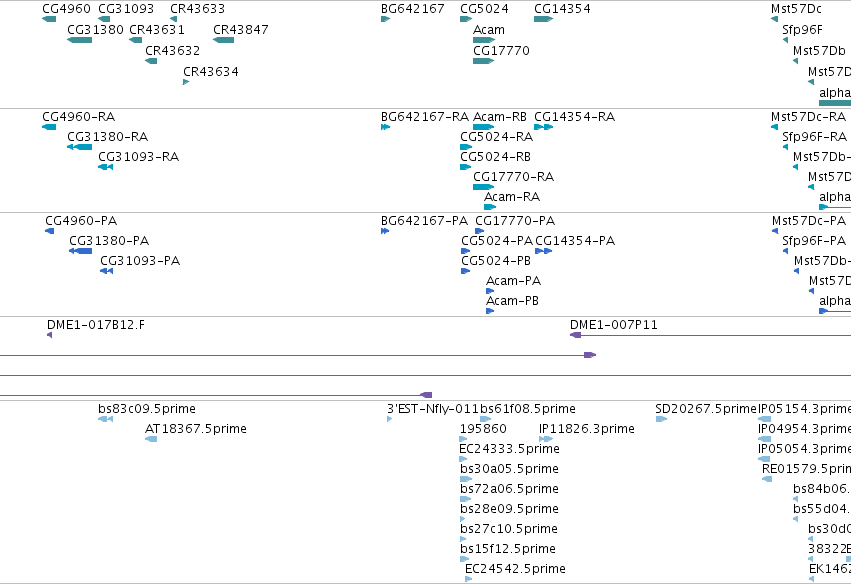Screen dimensions: 851x584
Task: Select the gene bar under CG14354 label
Action: click(x=543, y=19)
